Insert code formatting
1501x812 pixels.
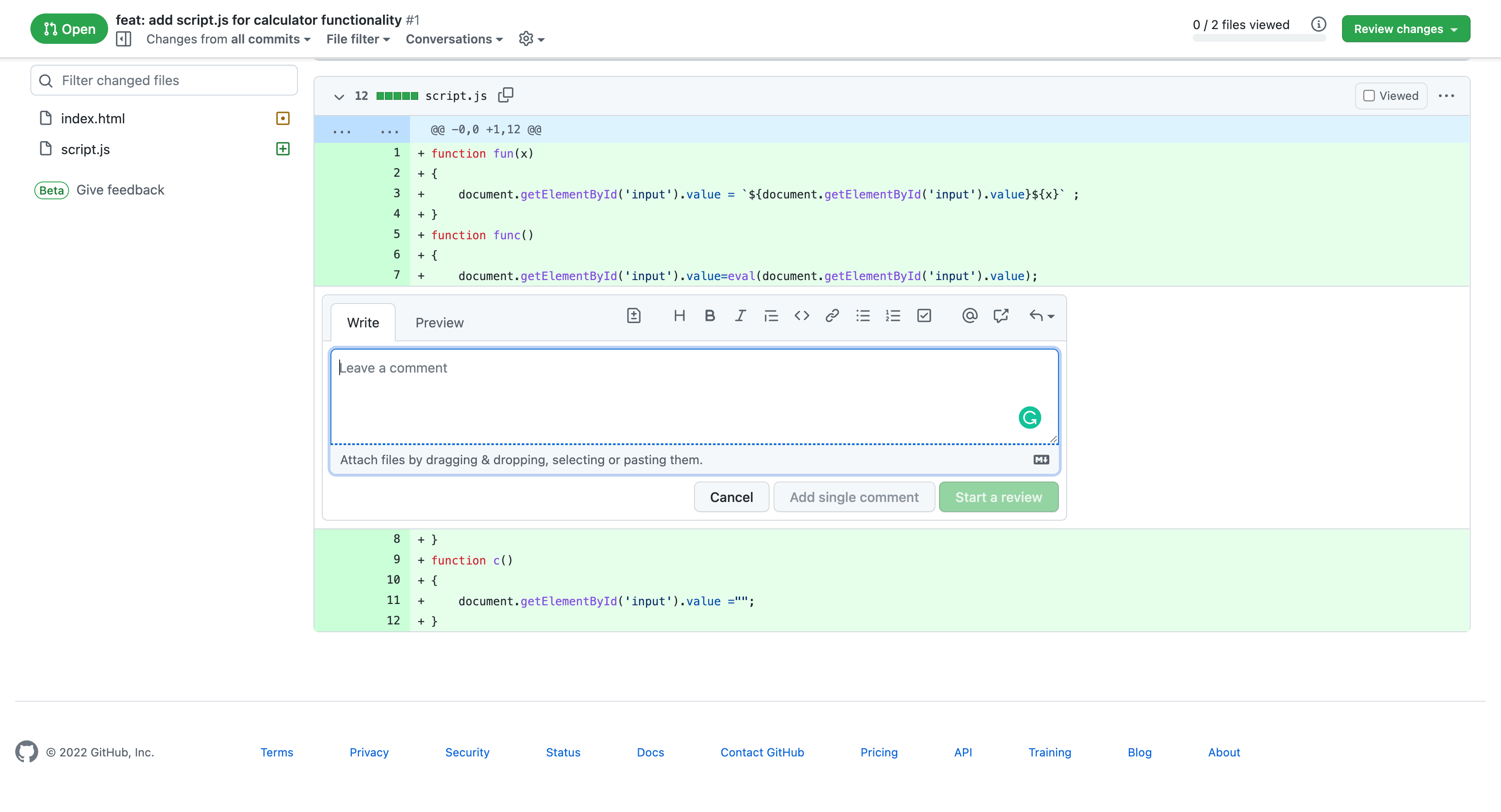(x=802, y=316)
